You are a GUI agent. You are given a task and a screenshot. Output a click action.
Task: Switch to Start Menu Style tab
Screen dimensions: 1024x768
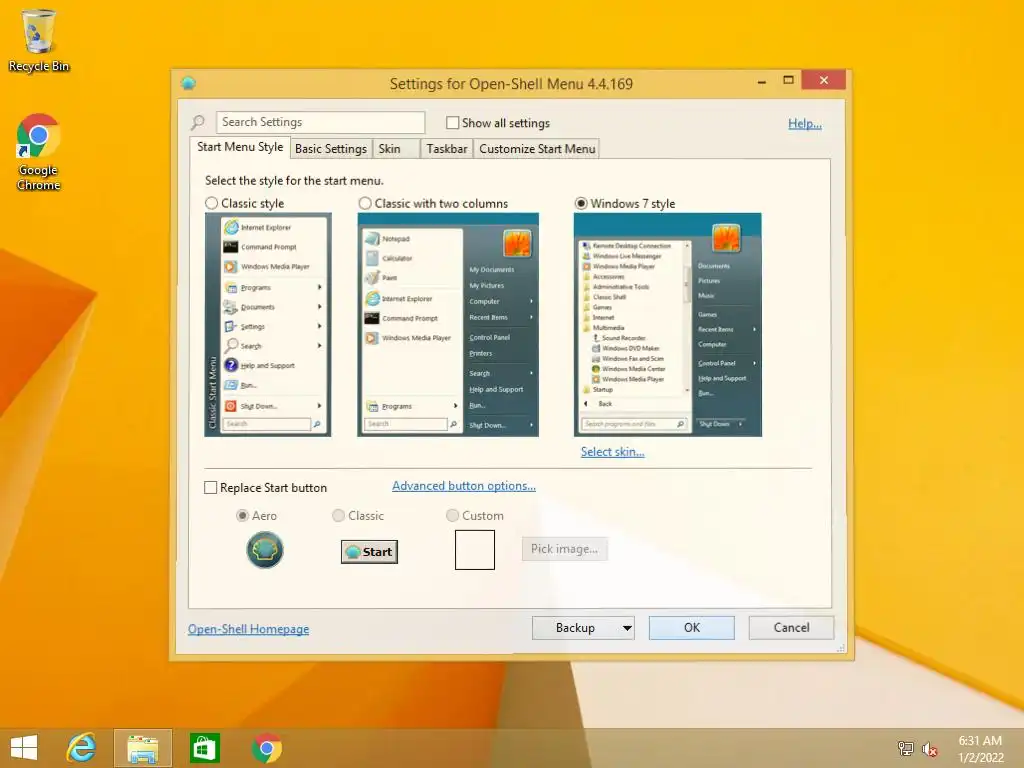[240, 147]
